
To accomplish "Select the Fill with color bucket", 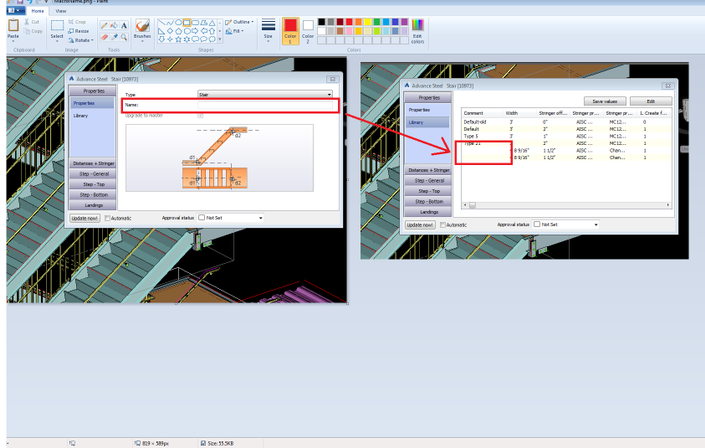I will click(114, 25).
